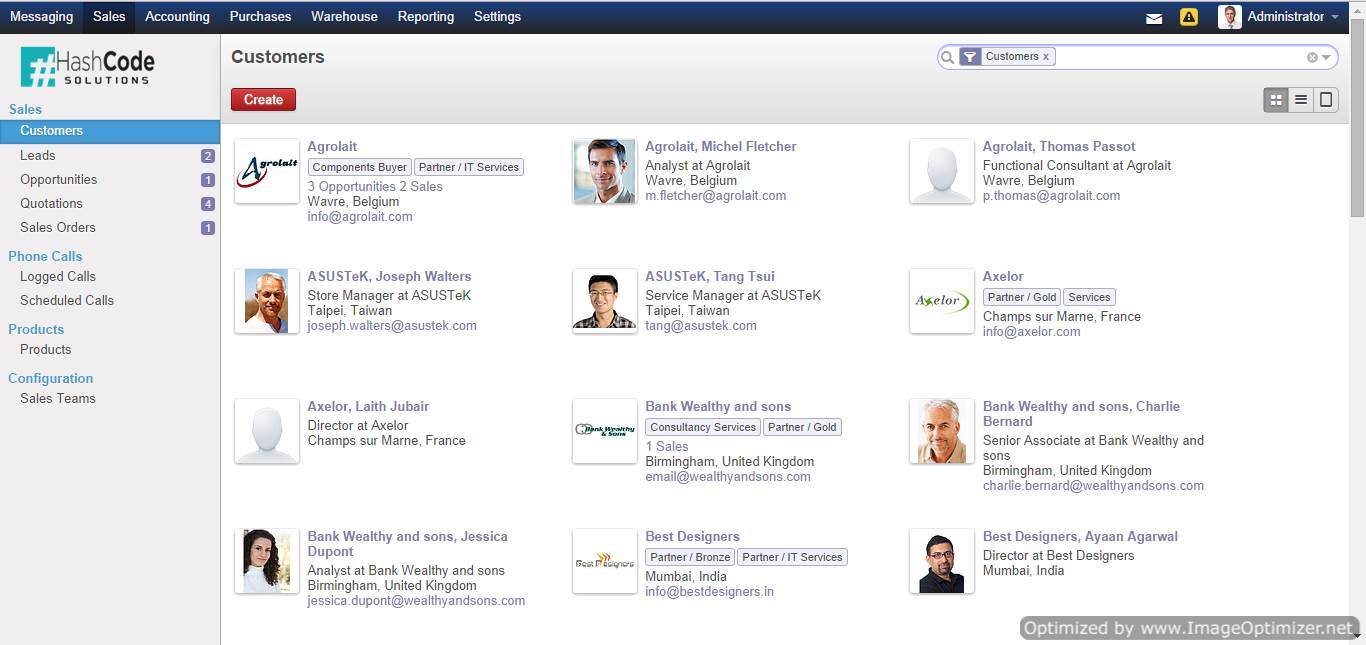Open Laith Jubair's placeholder avatar
1366x645 pixels.
coord(267,431)
